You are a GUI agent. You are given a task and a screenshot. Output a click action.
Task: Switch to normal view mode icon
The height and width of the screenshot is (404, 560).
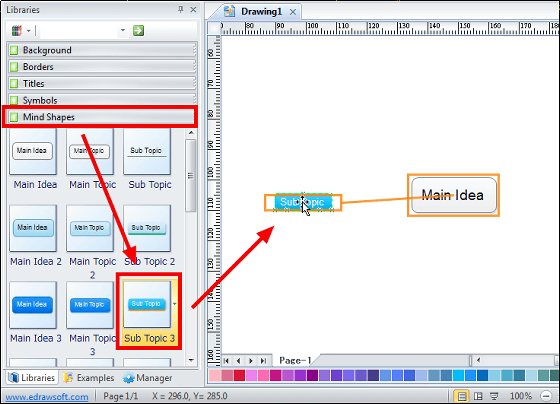(462, 396)
